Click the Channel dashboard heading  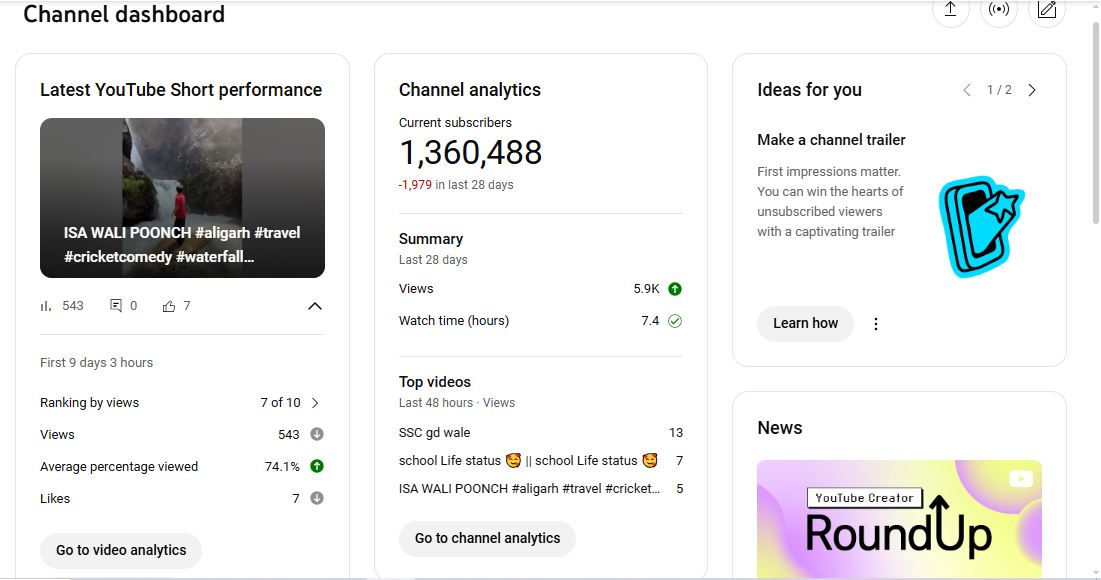pyautogui.click(x=124, y=14)
